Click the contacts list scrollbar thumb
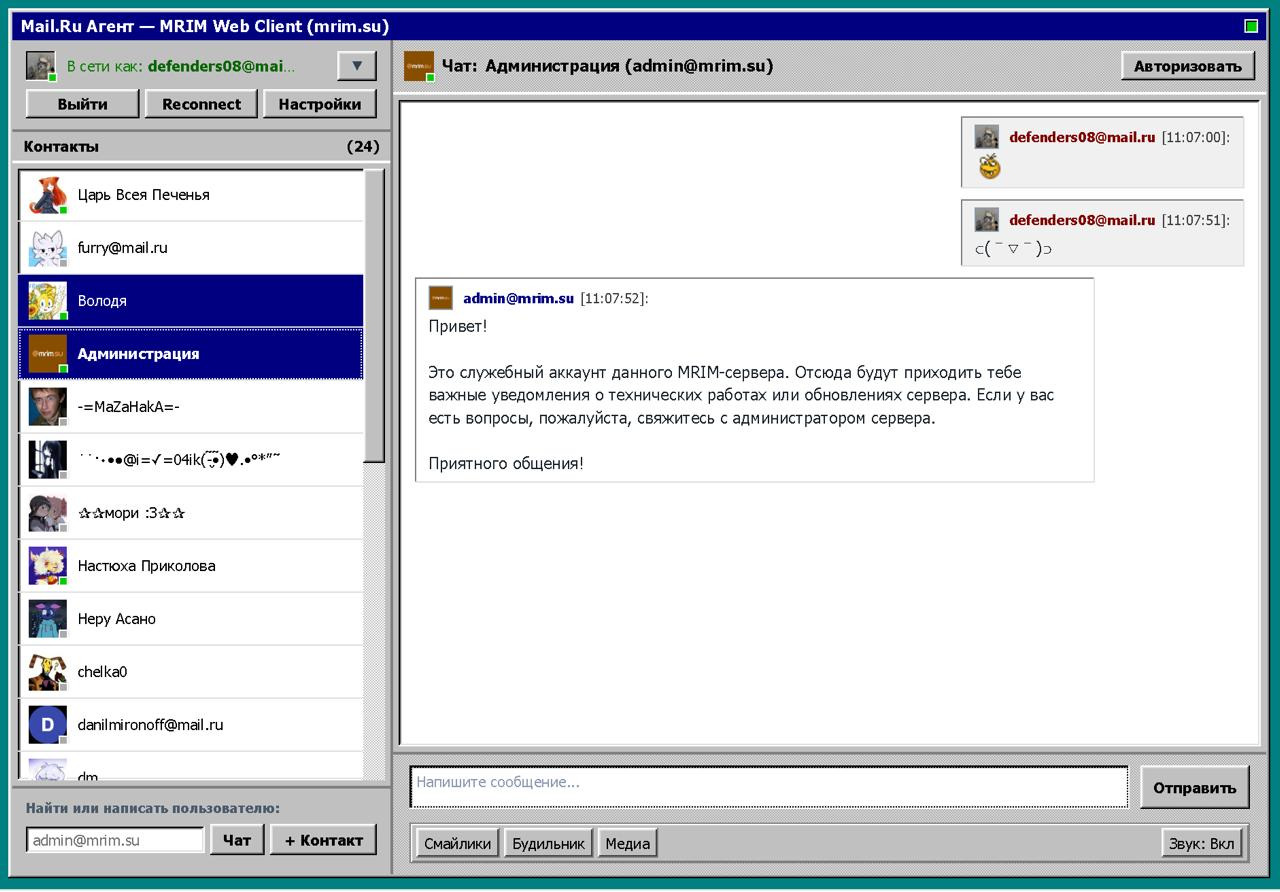1280x892 pixels. coord(374,316)
